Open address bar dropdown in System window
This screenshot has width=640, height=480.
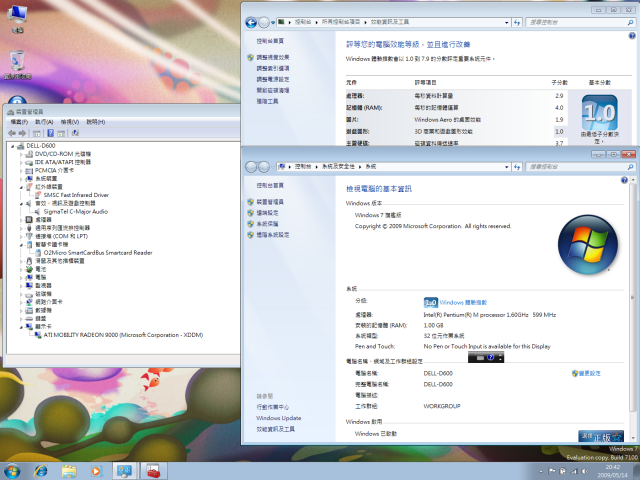click(507, 167)
